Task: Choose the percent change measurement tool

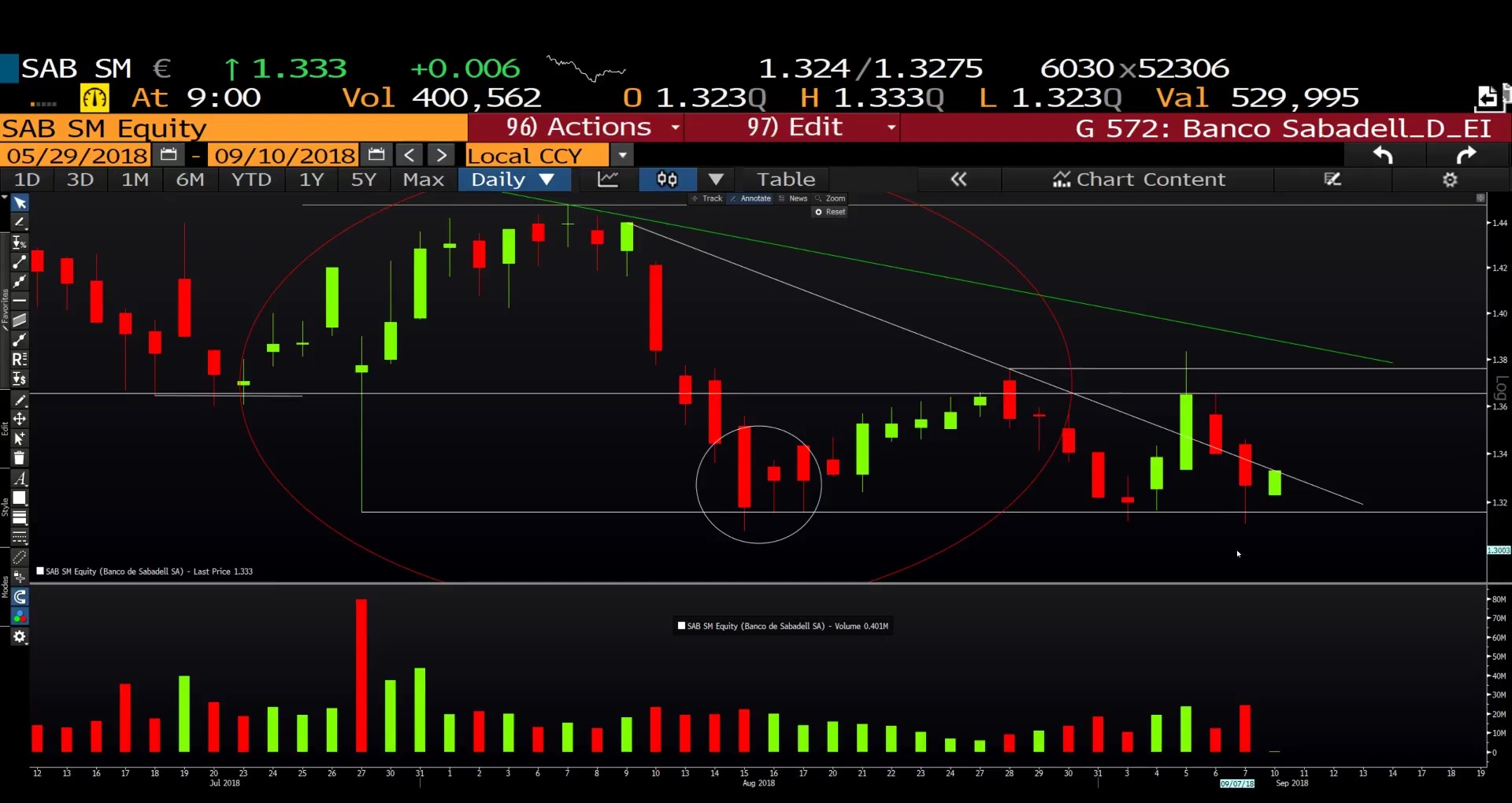Action: (20, 242)
